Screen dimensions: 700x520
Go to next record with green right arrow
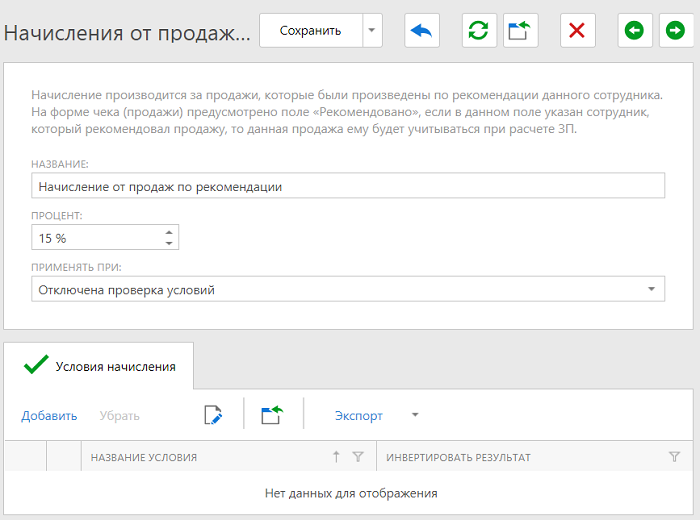676,30
